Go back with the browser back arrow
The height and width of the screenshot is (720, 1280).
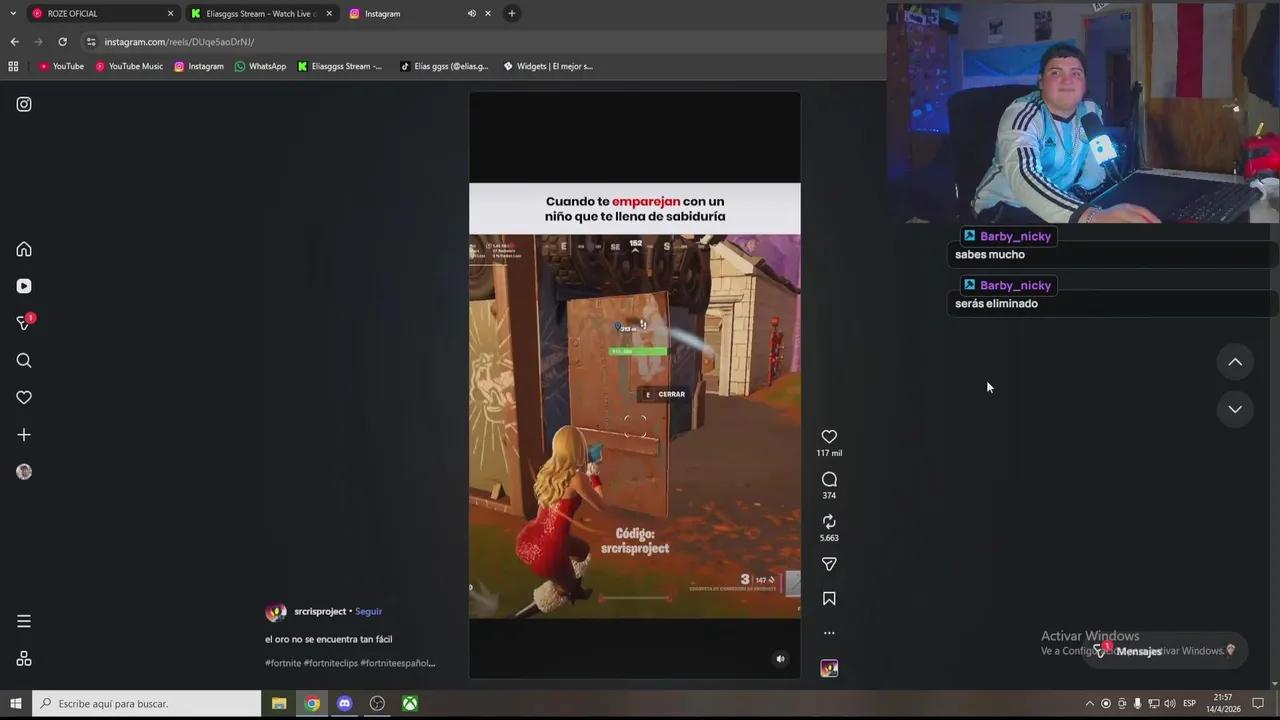[x=14, y=42]
